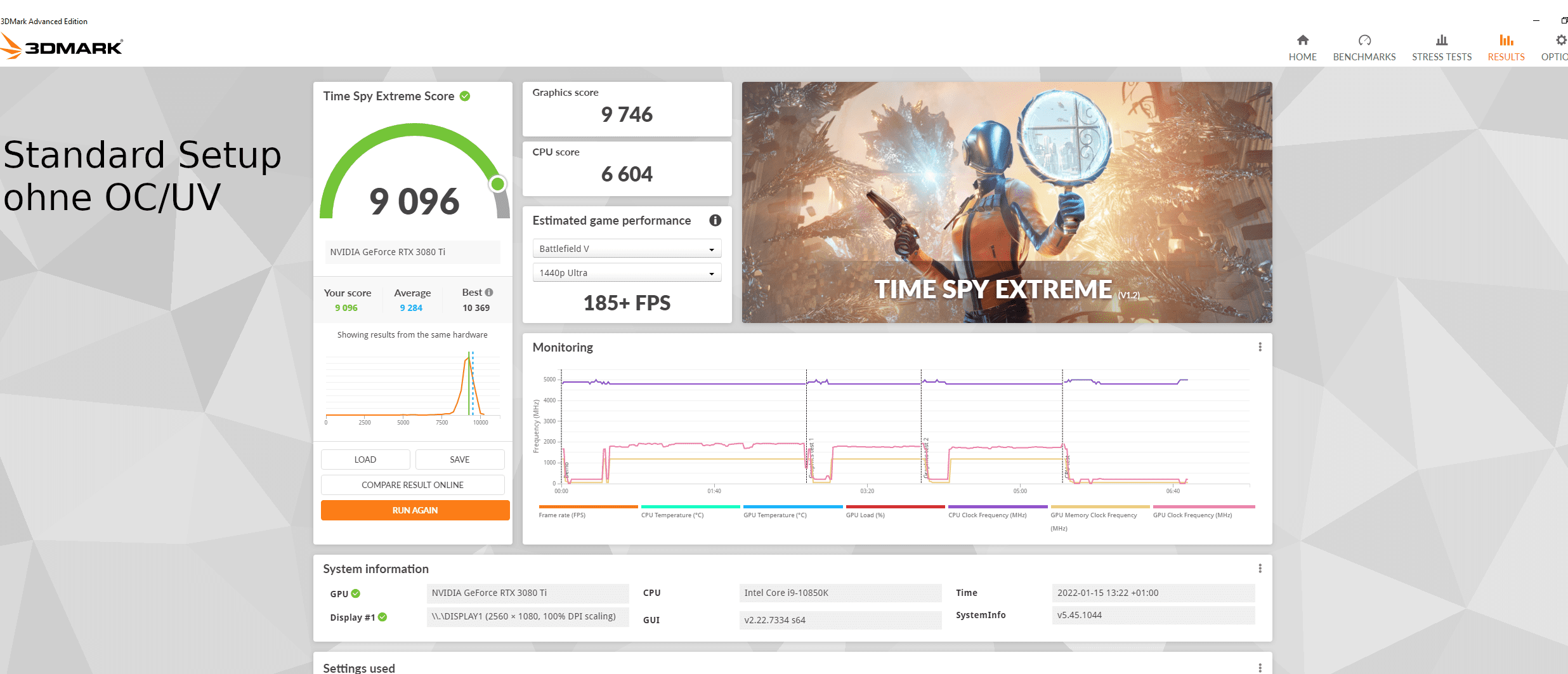Show info about Best score
The height and width of the screenshot is (674, 1568).
(x=489, y=292)
